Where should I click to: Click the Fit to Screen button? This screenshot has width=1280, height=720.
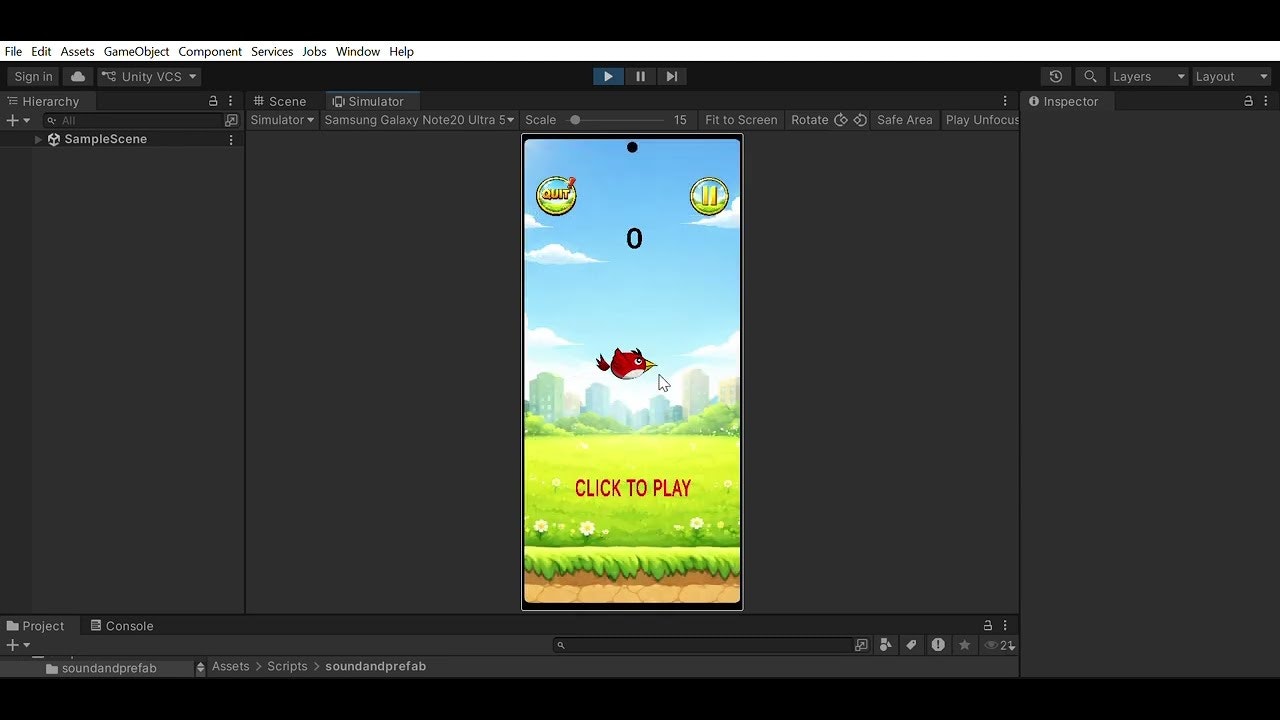coord(741,120)
